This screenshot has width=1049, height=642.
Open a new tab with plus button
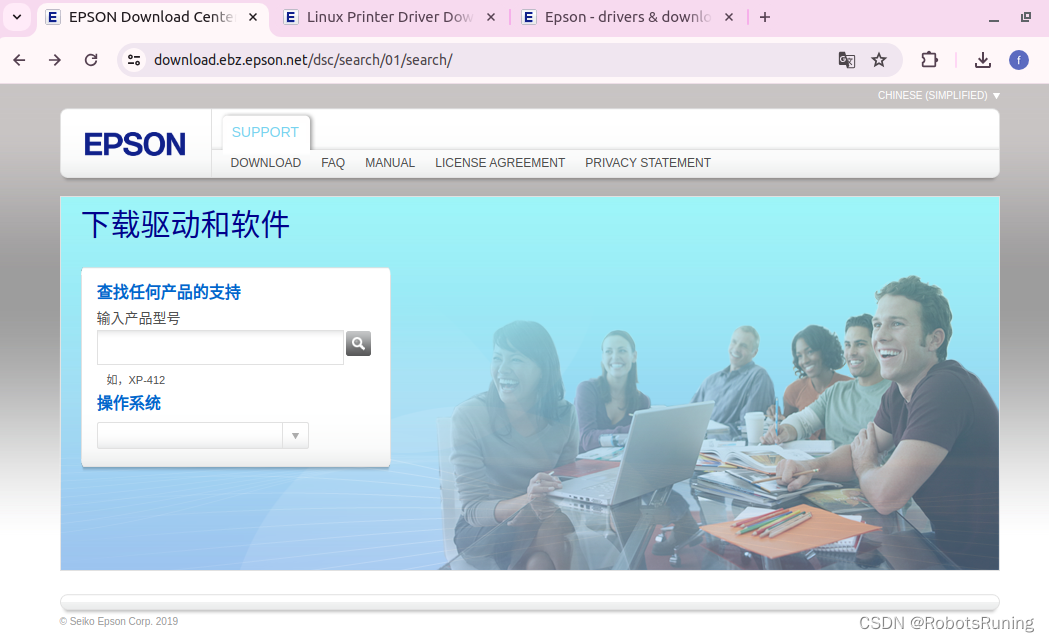765,17
